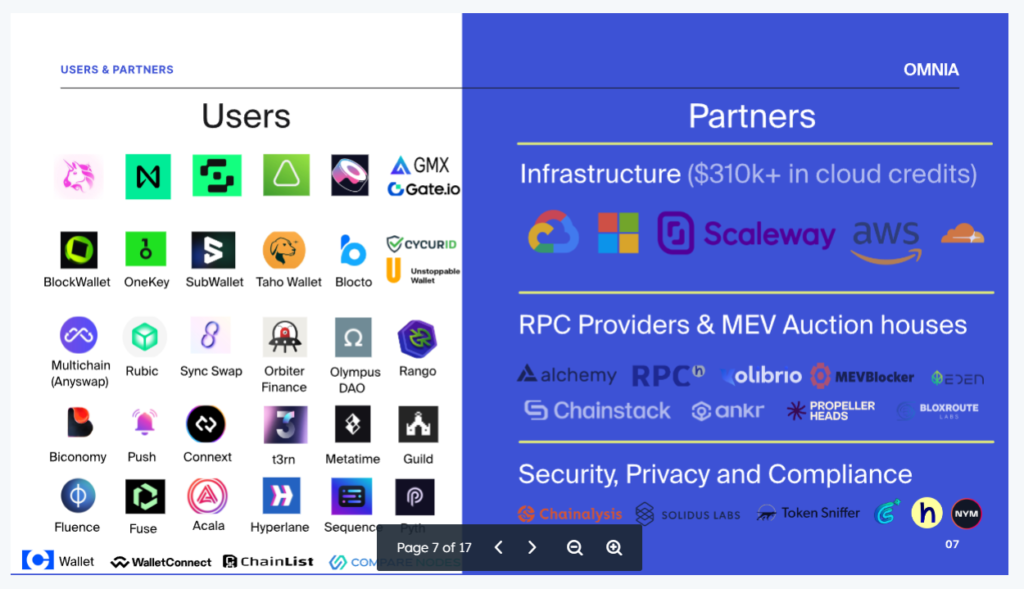The image size is (1024, 589).
Task: Click the USERS & PARTNERS header label
Action: 117,69
